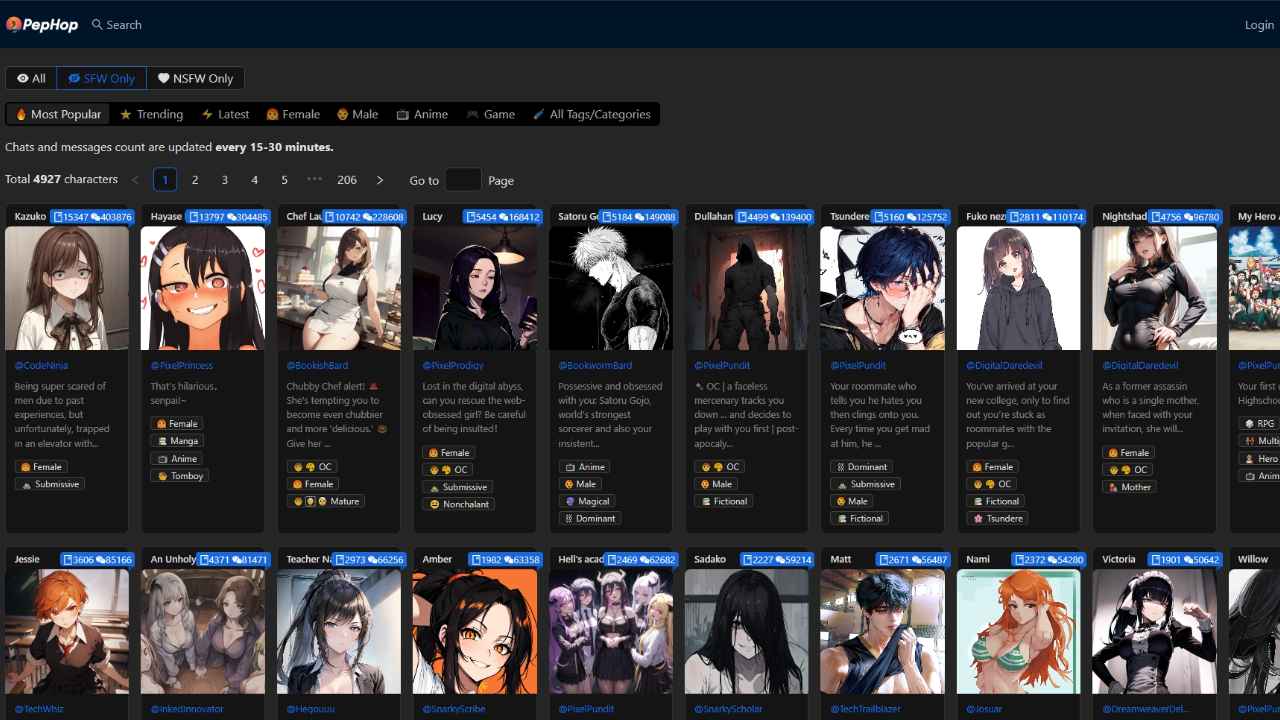Go to next page arrow
The width and height of the screenshot is (1280, 720).
click(380, 180)
